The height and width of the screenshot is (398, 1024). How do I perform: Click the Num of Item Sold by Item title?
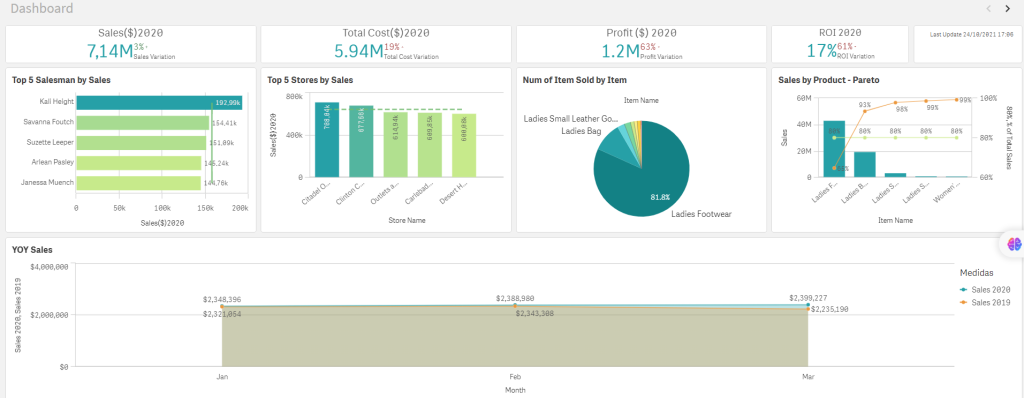(575, 80)
